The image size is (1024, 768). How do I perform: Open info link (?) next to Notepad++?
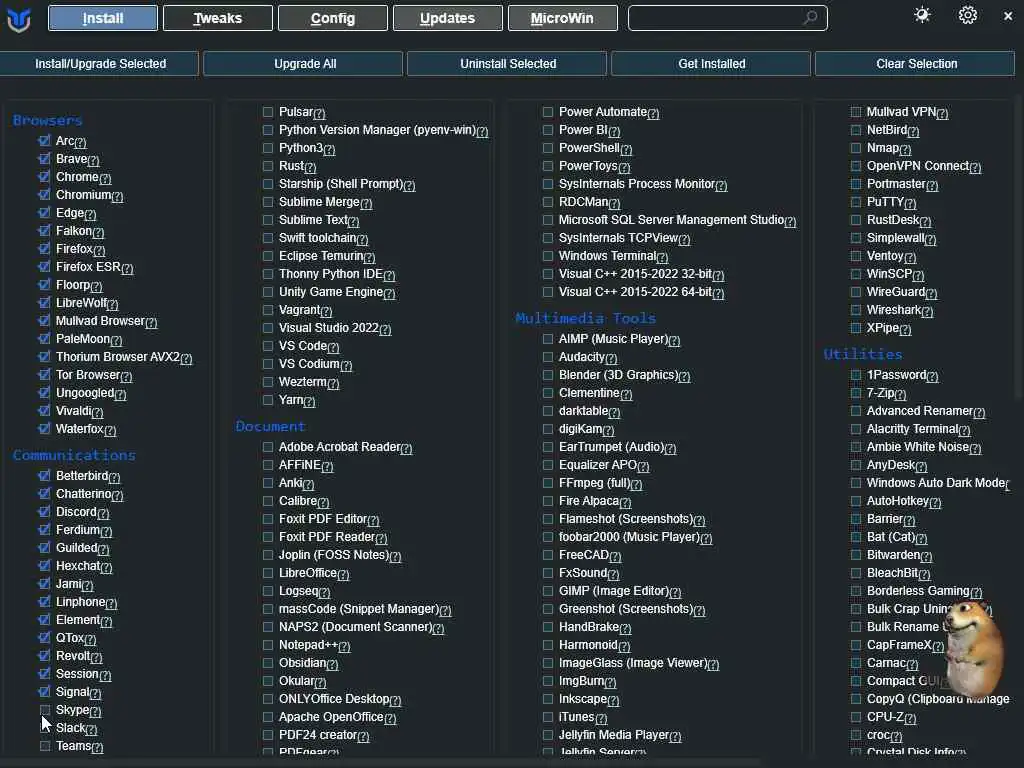click(344, 647)
